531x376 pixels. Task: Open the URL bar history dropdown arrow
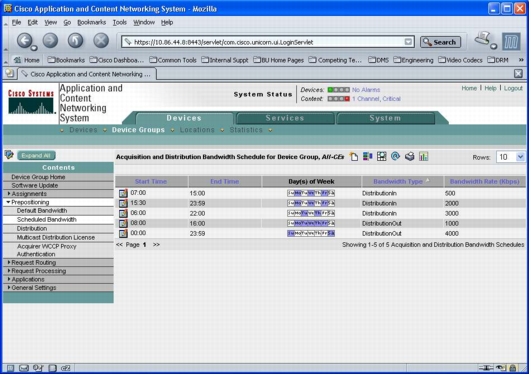coord(408,42)
